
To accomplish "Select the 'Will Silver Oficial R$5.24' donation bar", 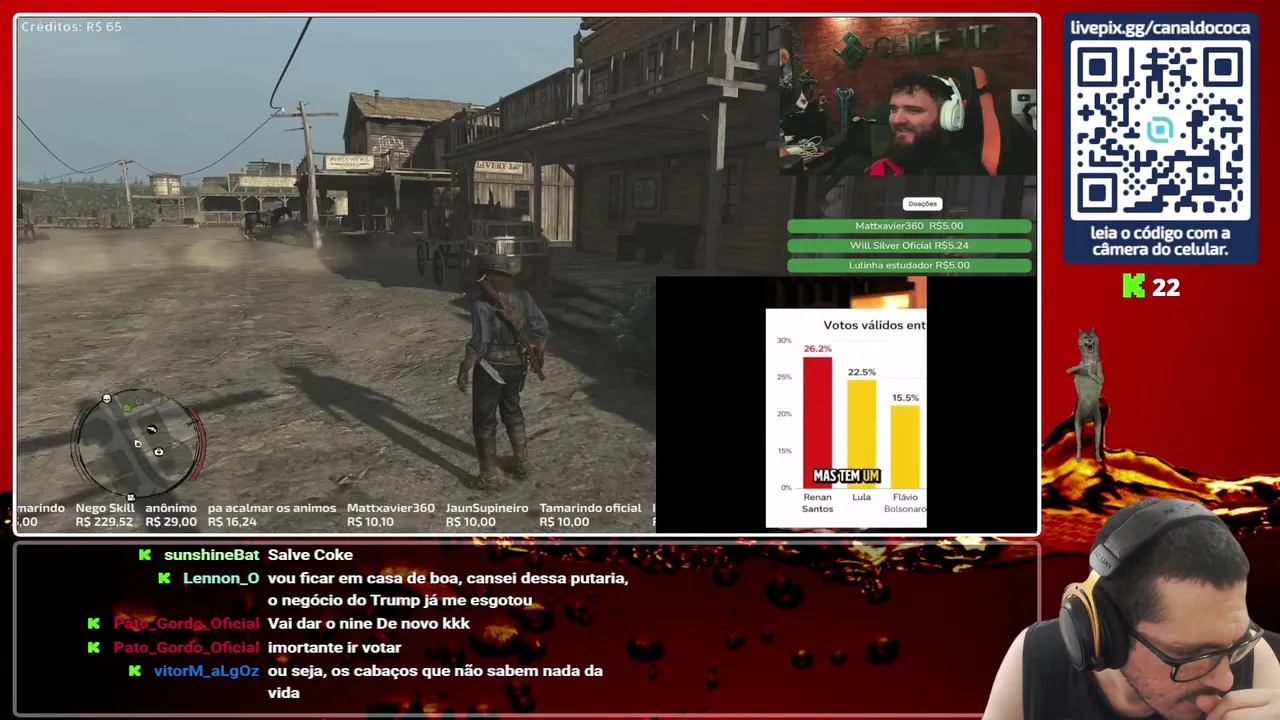I will click(x=909, y=245).
